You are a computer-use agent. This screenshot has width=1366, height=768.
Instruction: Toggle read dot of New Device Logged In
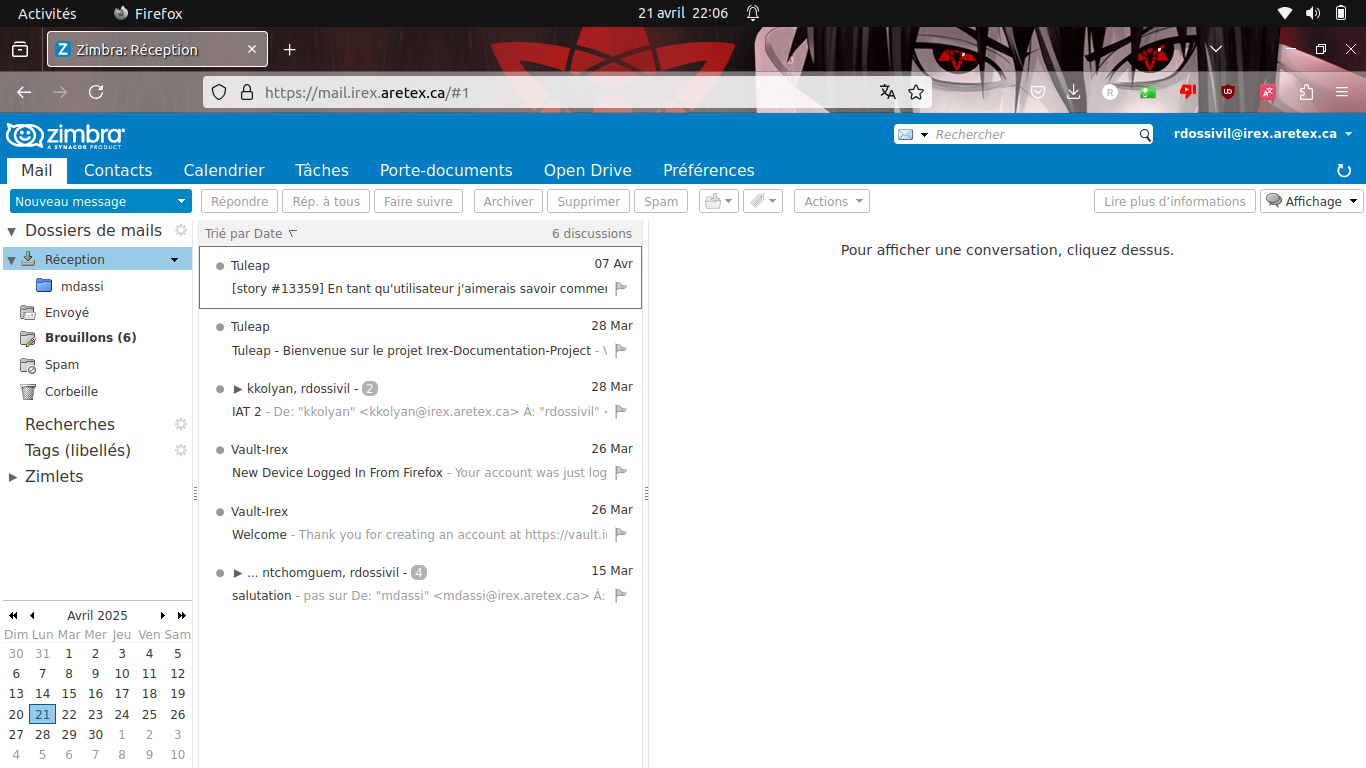coord(220,450)
